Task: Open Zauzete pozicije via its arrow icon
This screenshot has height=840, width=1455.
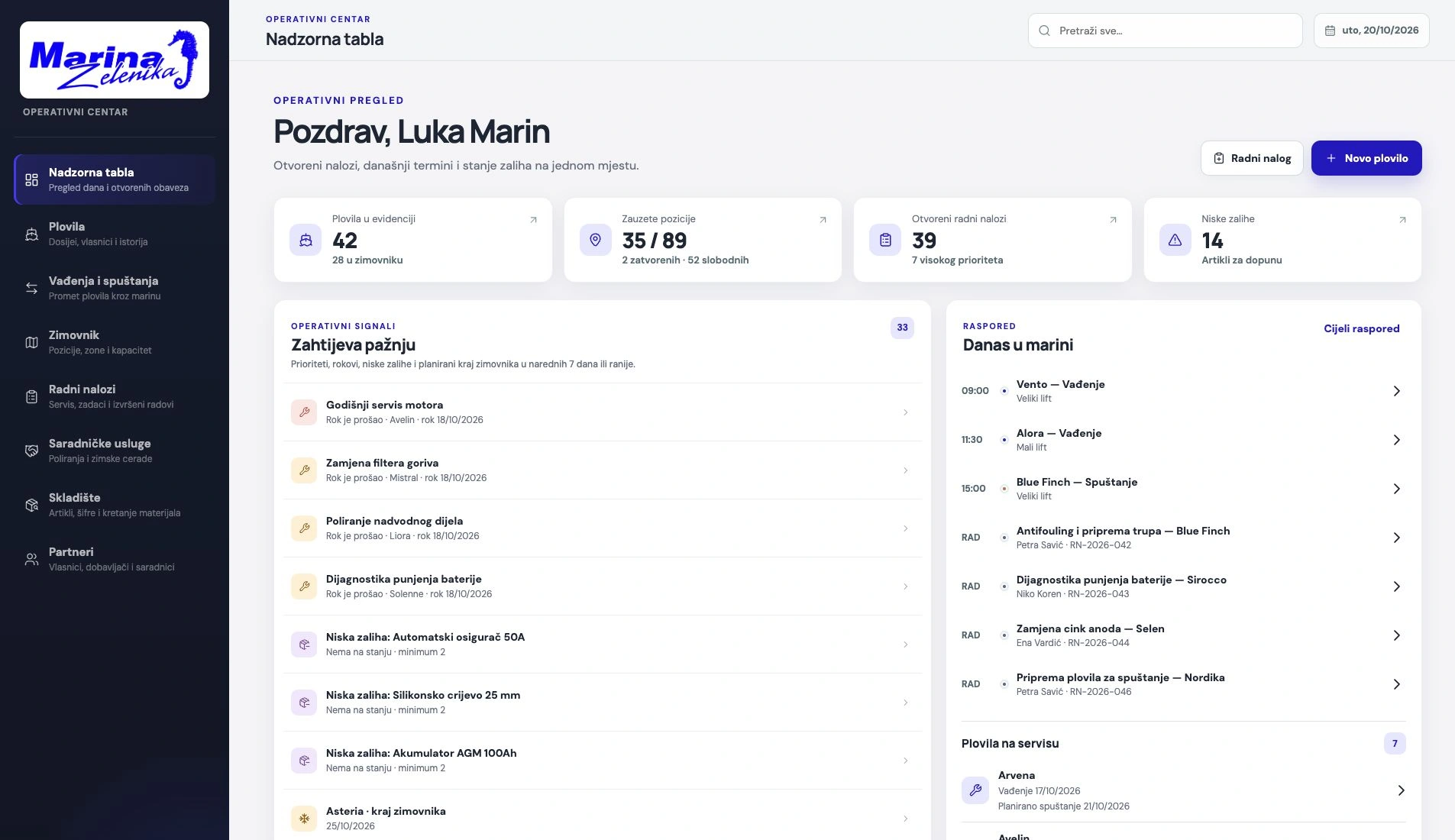Action: click(x=823, y=220)
